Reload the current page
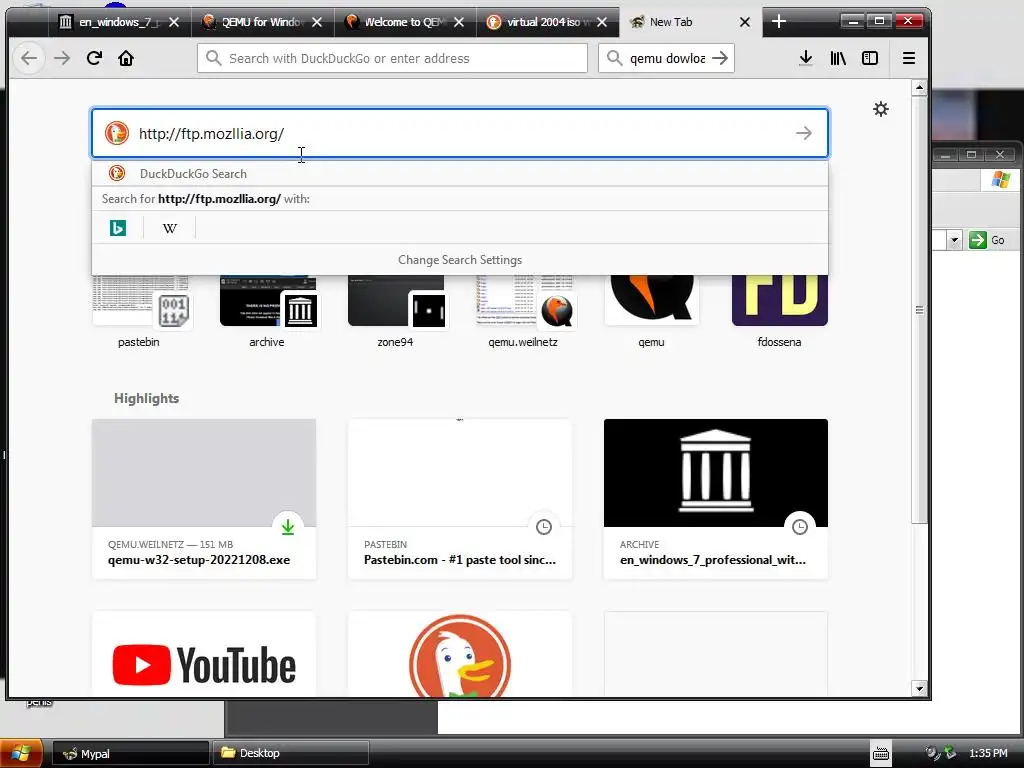Screen dimensions: 1024x768 pyautogui.click(x=94, y=58)
